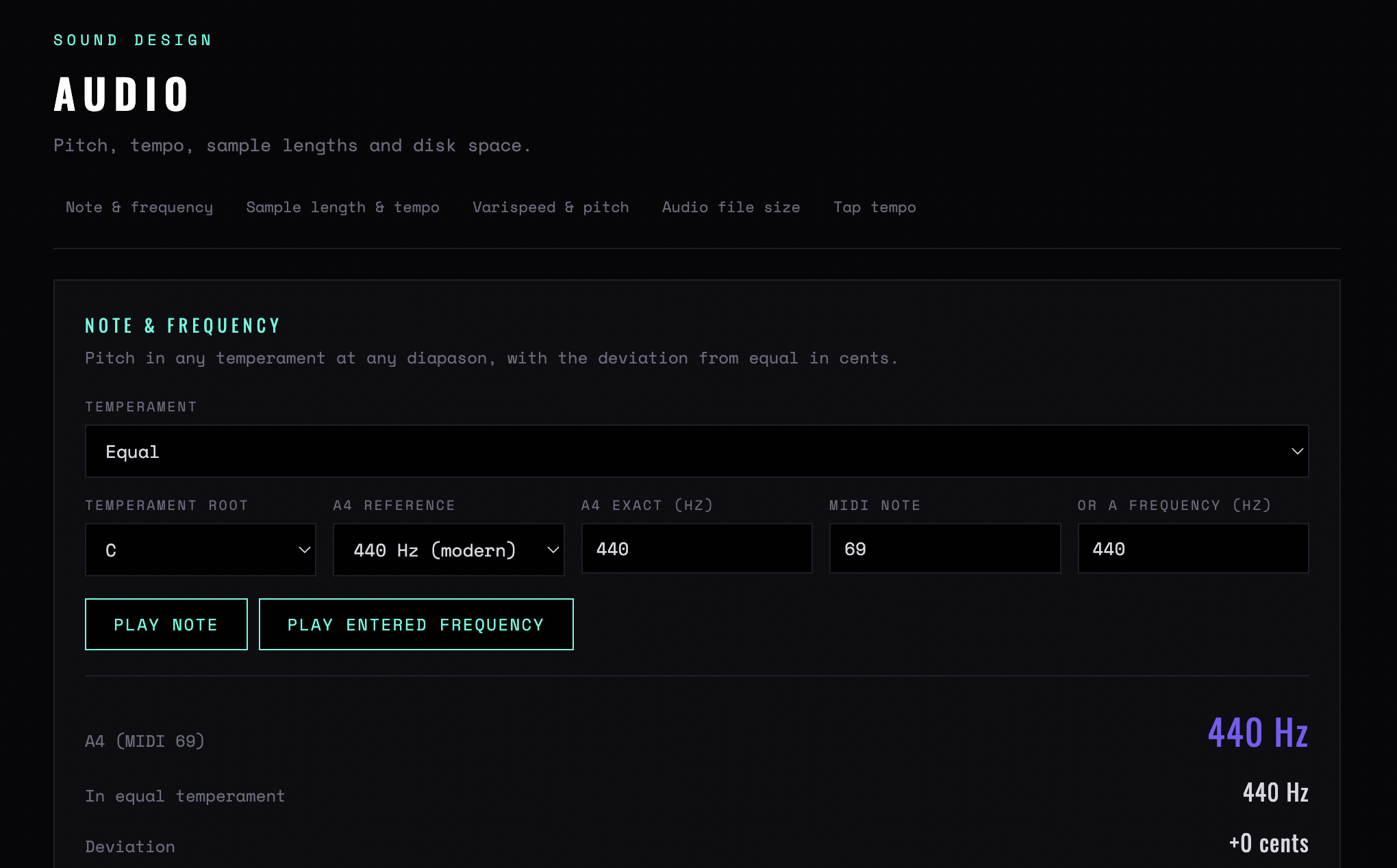
Task: Click the chevron arrow of the Temperament select
Action: pyautogui.click(x=1296, y=451)
